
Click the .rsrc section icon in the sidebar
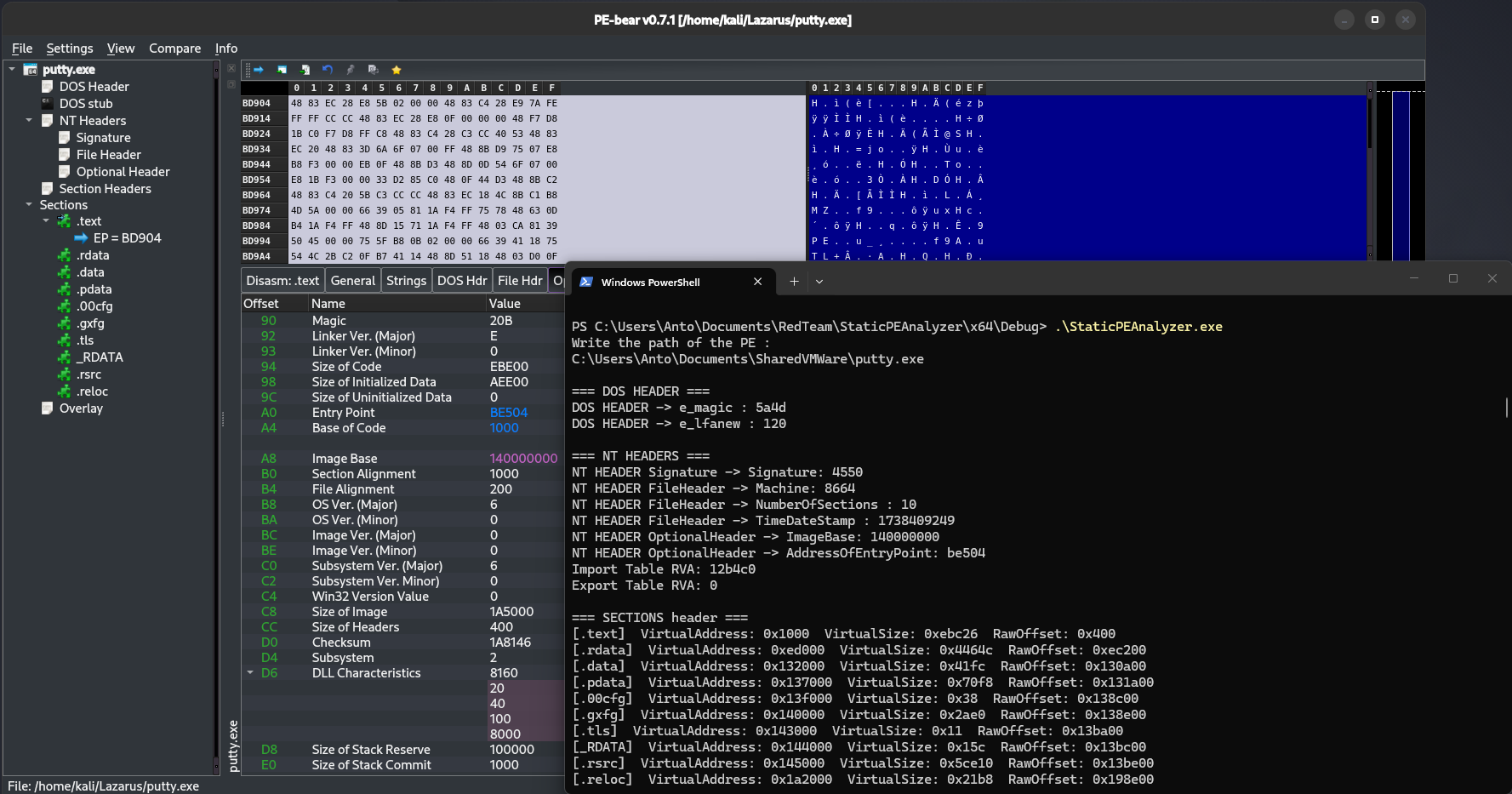point(64,374)
